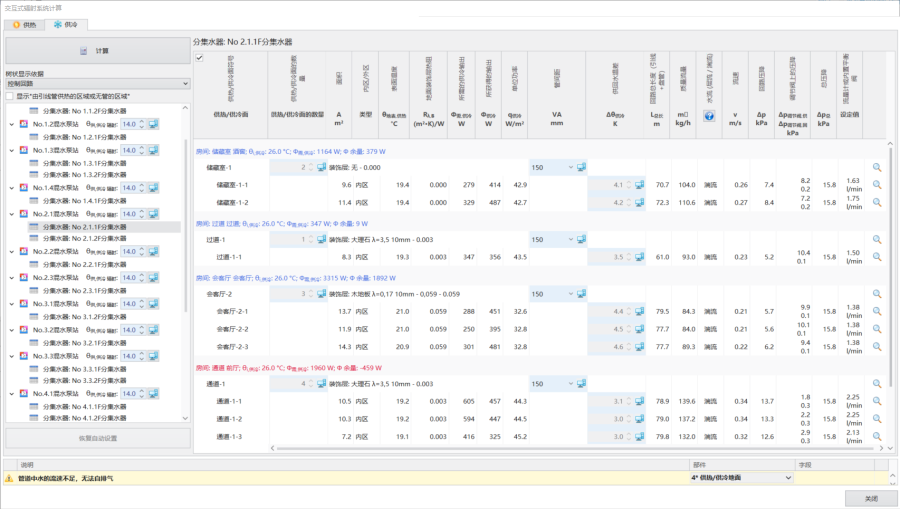Image resolution: width=900 pixels, height=509 pixels.
Task: Collapse the No.2.2混水泵站 tree node
Action: 11,252
